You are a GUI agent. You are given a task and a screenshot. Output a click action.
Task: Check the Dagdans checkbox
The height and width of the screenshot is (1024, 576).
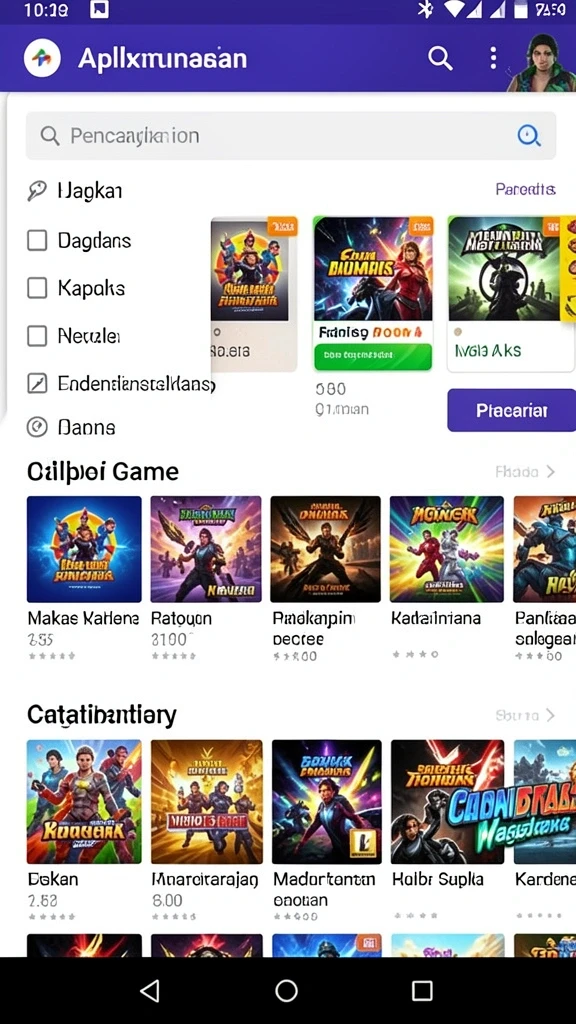[x=37, y=240]
